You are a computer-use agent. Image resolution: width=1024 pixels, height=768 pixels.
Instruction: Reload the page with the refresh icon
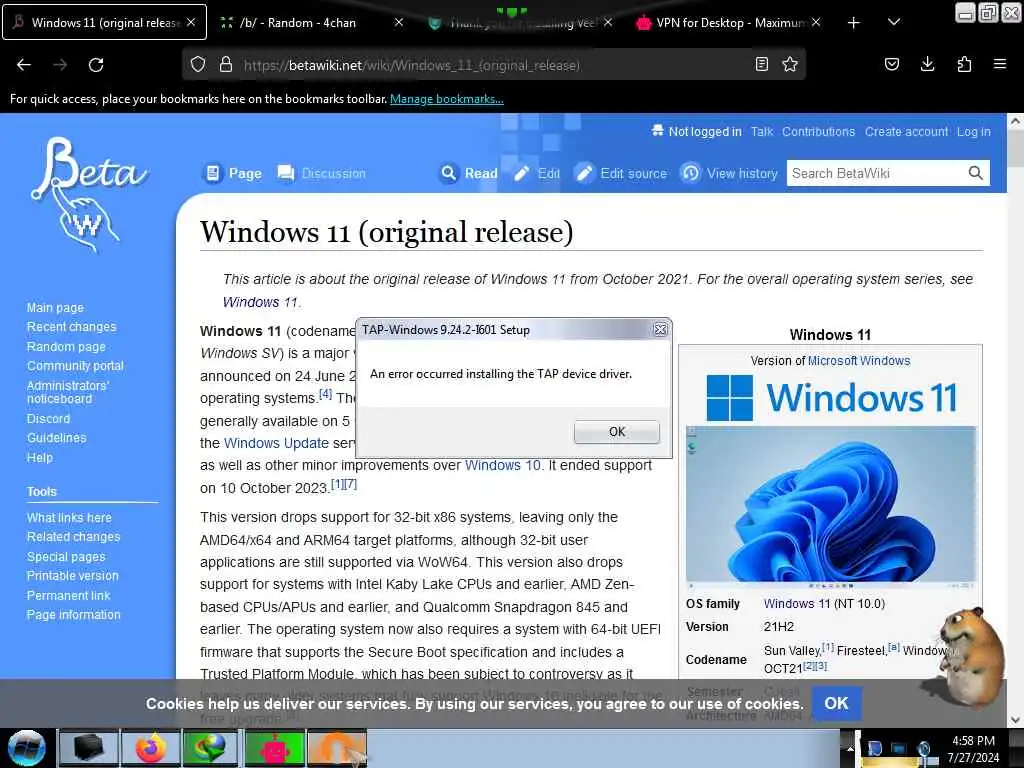click(96, 65)
